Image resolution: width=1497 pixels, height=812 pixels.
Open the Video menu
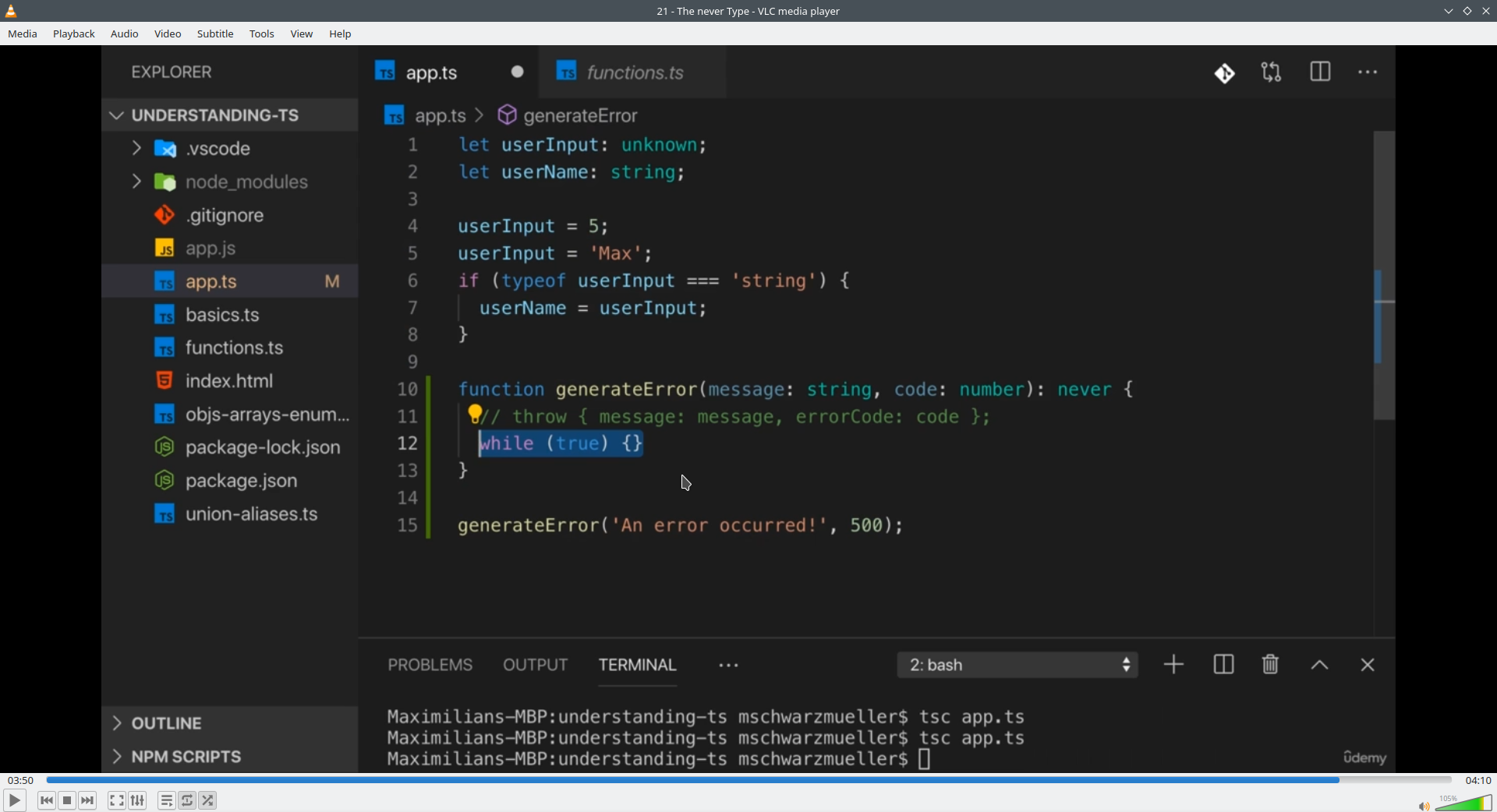[168, 34]
